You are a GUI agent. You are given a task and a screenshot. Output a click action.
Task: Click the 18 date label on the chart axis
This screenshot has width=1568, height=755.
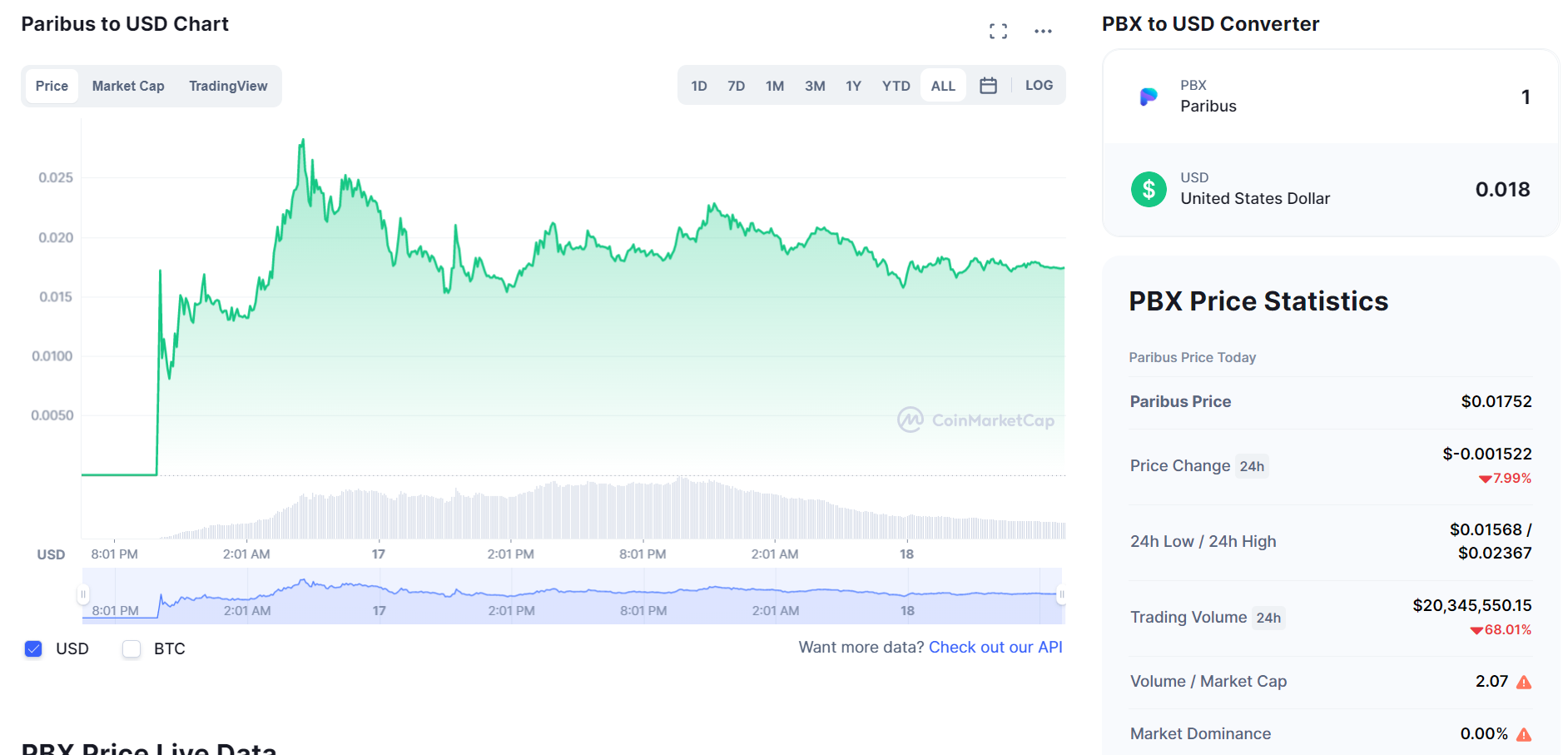[907, 554]
